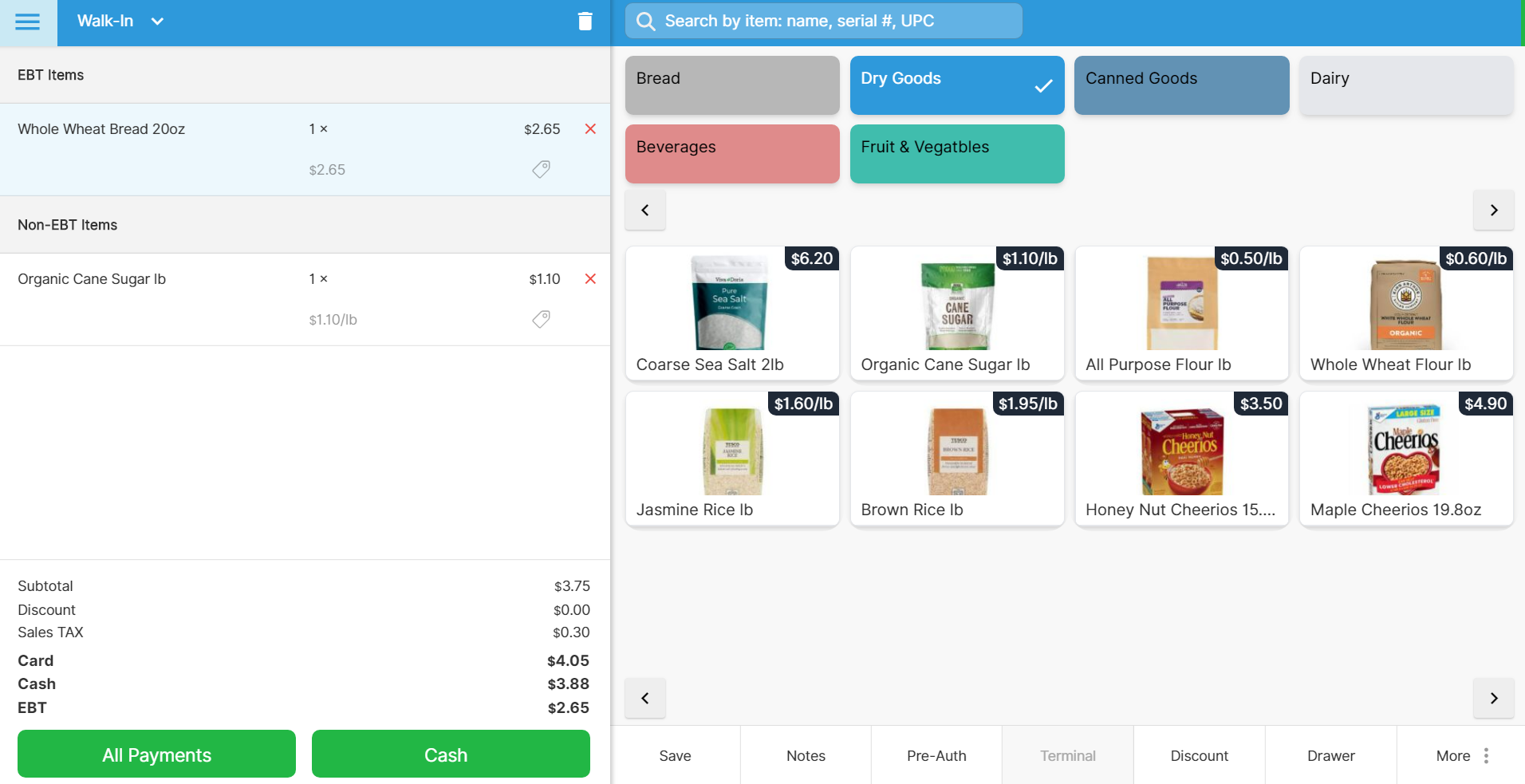Add Honey Nut Cheerios to cart
The height and width of the screenshot is (784, 1525).
coord(1180,458)
